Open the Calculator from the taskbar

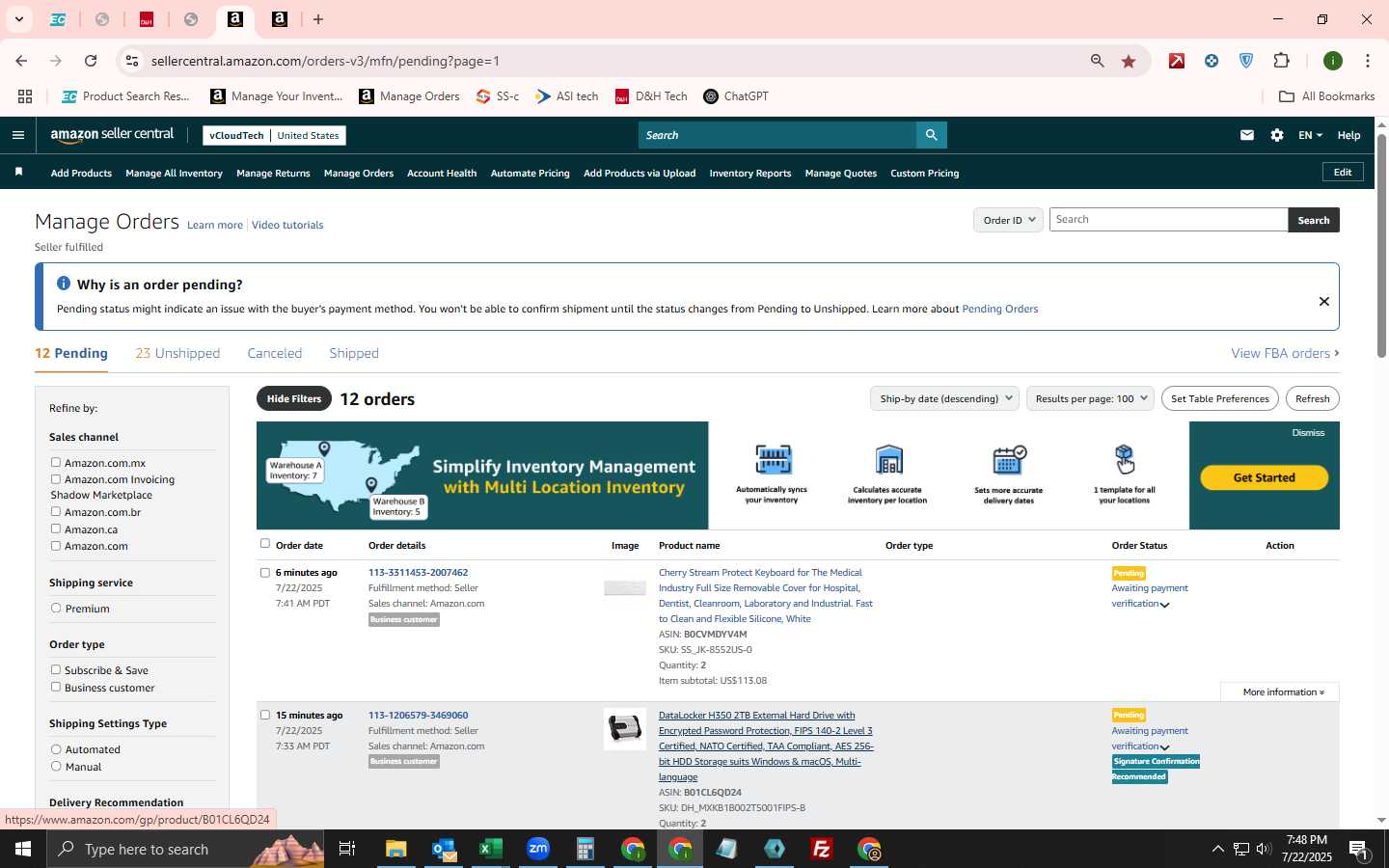click(586, 849)
